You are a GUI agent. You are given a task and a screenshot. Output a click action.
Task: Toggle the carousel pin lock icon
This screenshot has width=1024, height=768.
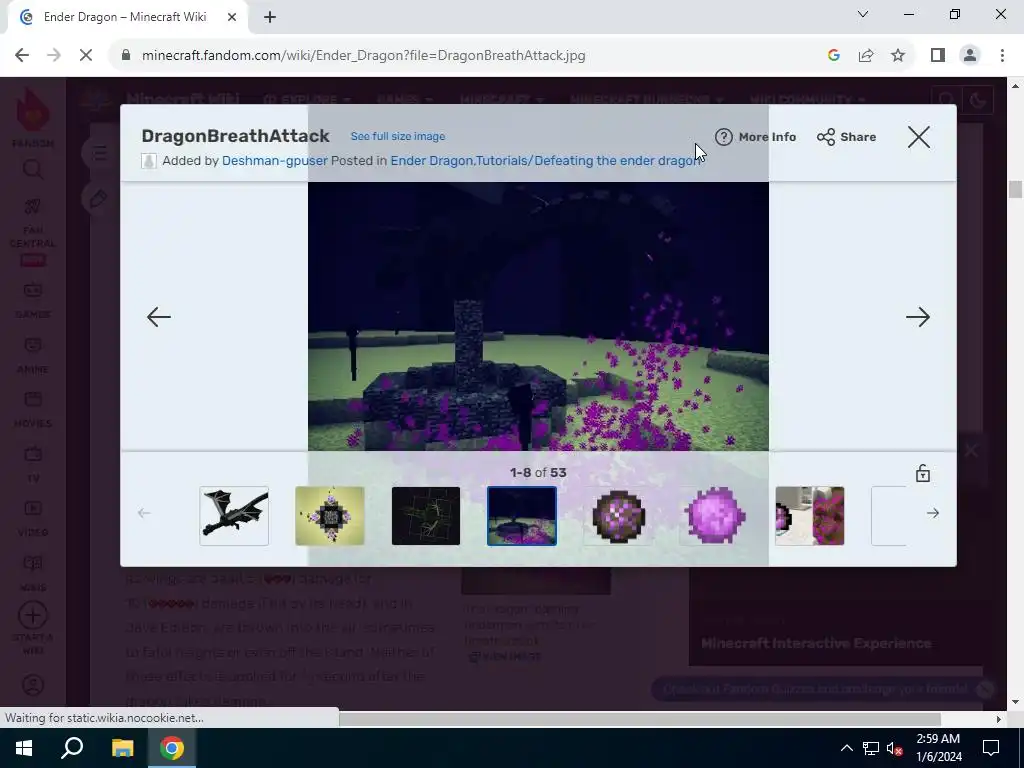pyautogui.click(x=923, y=473)
